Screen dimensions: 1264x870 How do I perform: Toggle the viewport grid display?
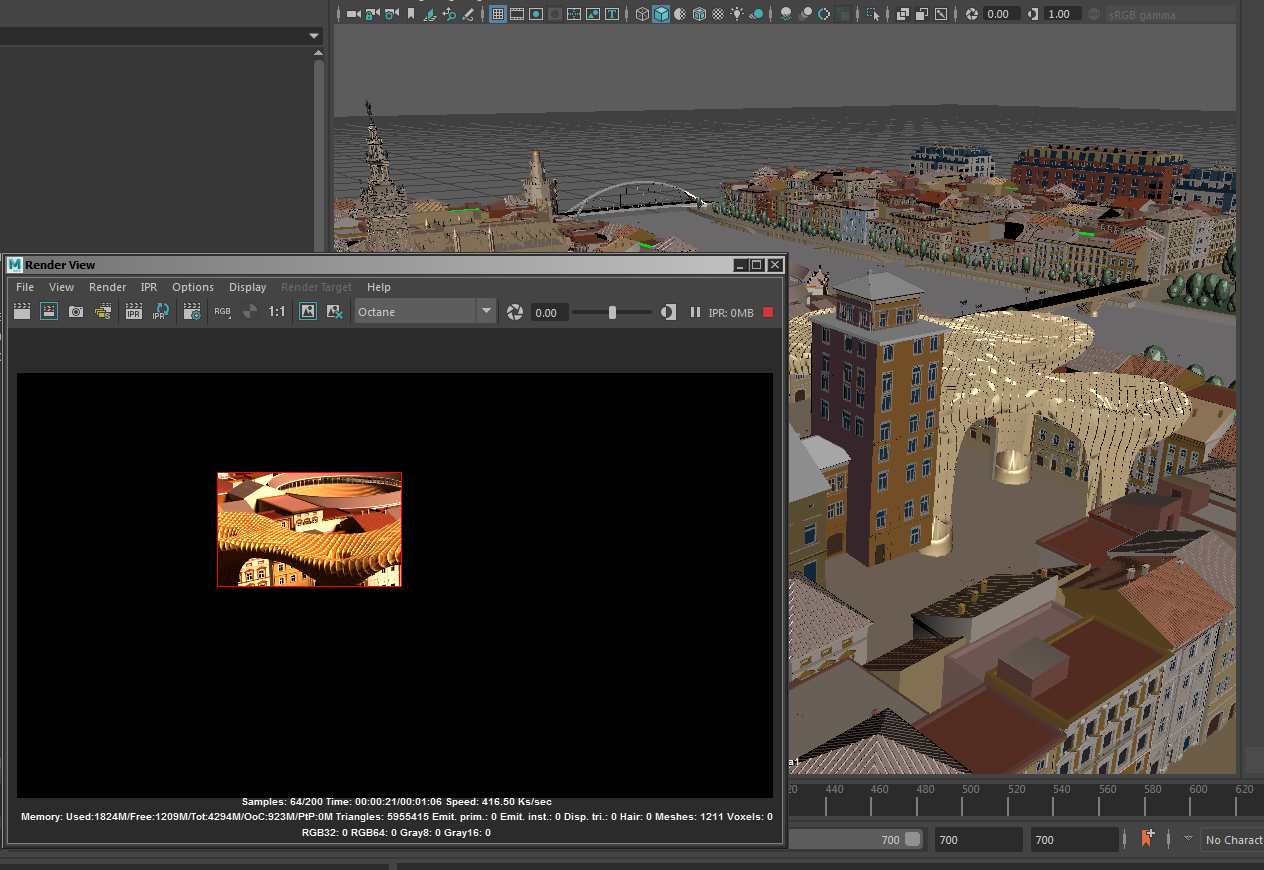(x=497, y=14)
